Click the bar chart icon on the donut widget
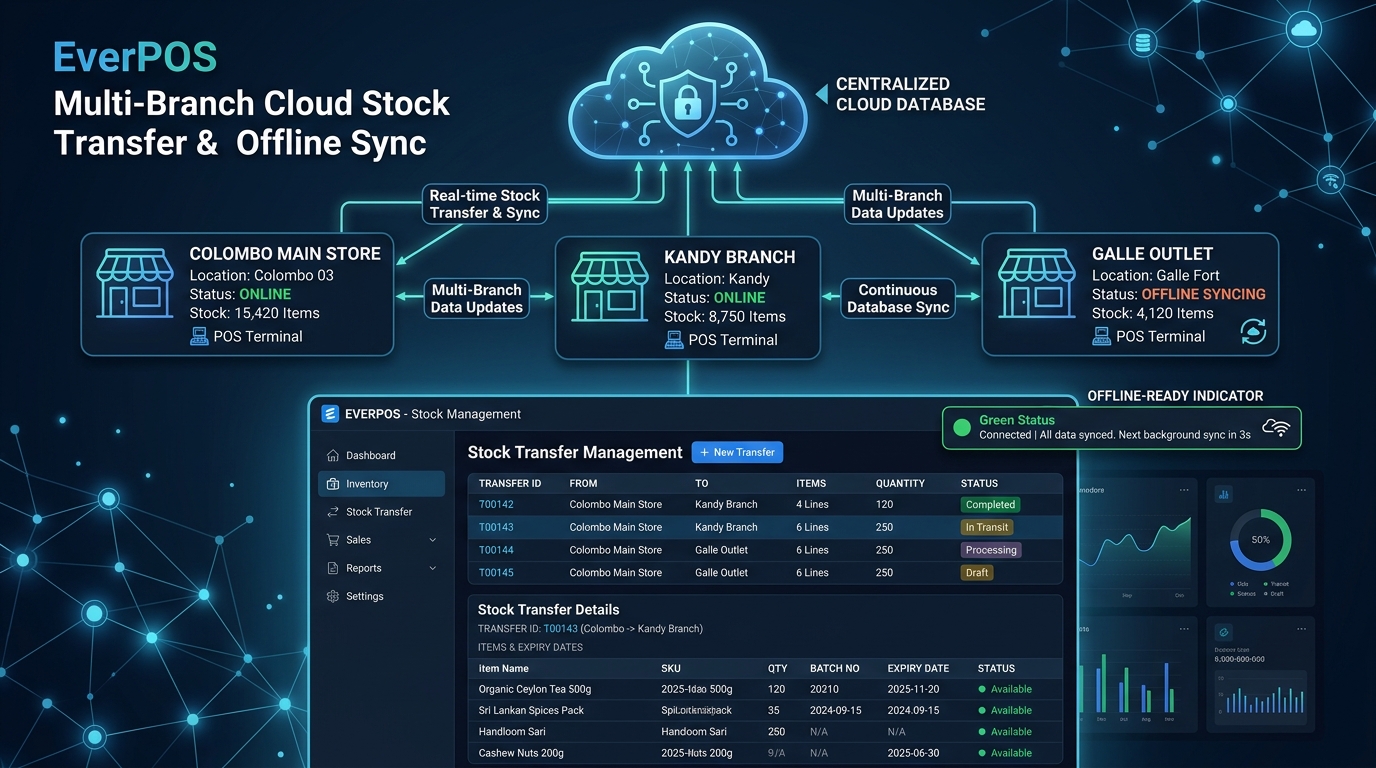Viewport: 1376px width, 768px height. tap(1224, 494)
